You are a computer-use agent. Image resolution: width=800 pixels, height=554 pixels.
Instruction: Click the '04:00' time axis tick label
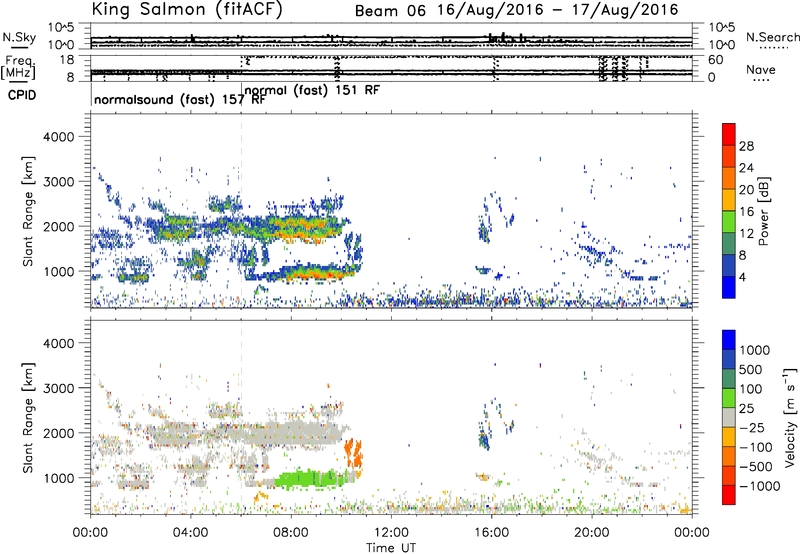click(x=191, y=533)
